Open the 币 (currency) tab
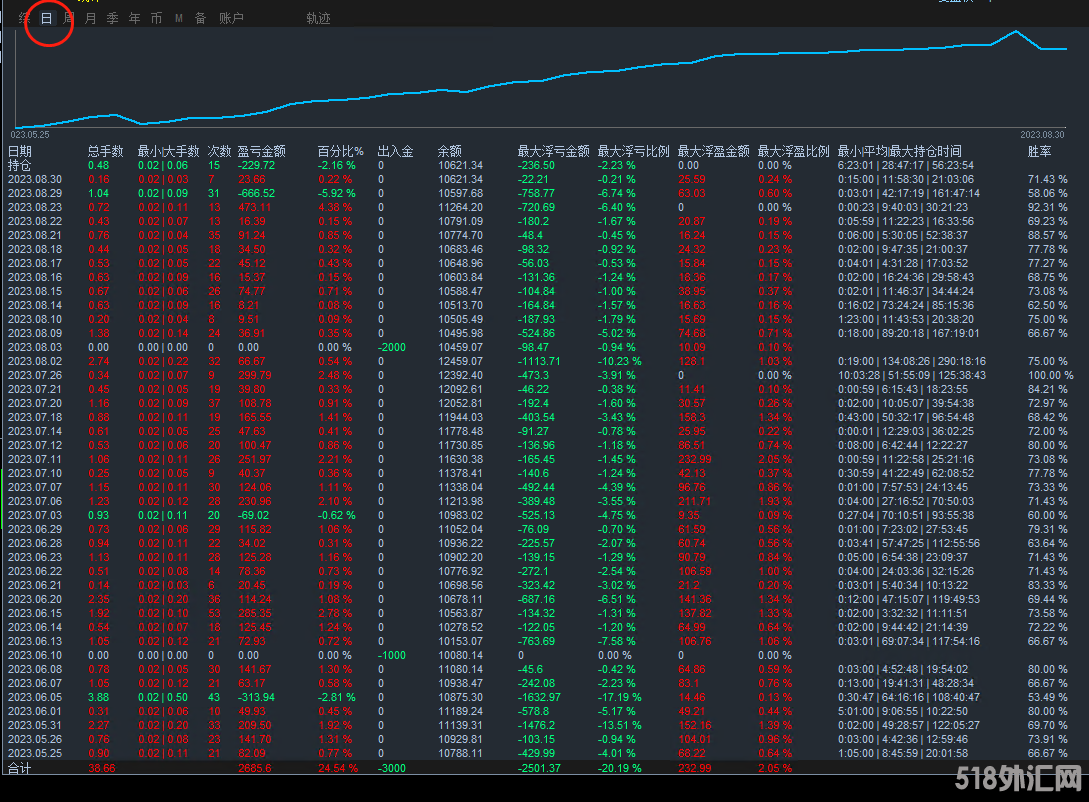Viewport: 1089px width, 802px height. point(156,18)
